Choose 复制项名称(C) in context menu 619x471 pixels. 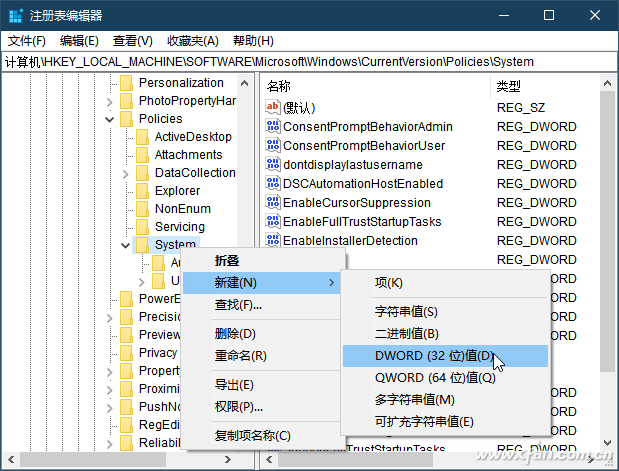pyautogui.click(x=262, y=435)
